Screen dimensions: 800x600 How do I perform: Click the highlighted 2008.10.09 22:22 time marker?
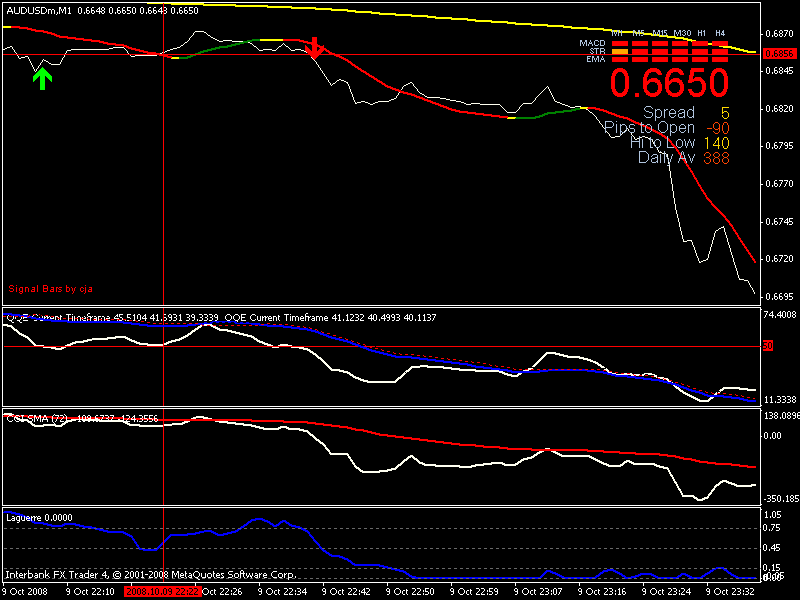click(163, 592)
